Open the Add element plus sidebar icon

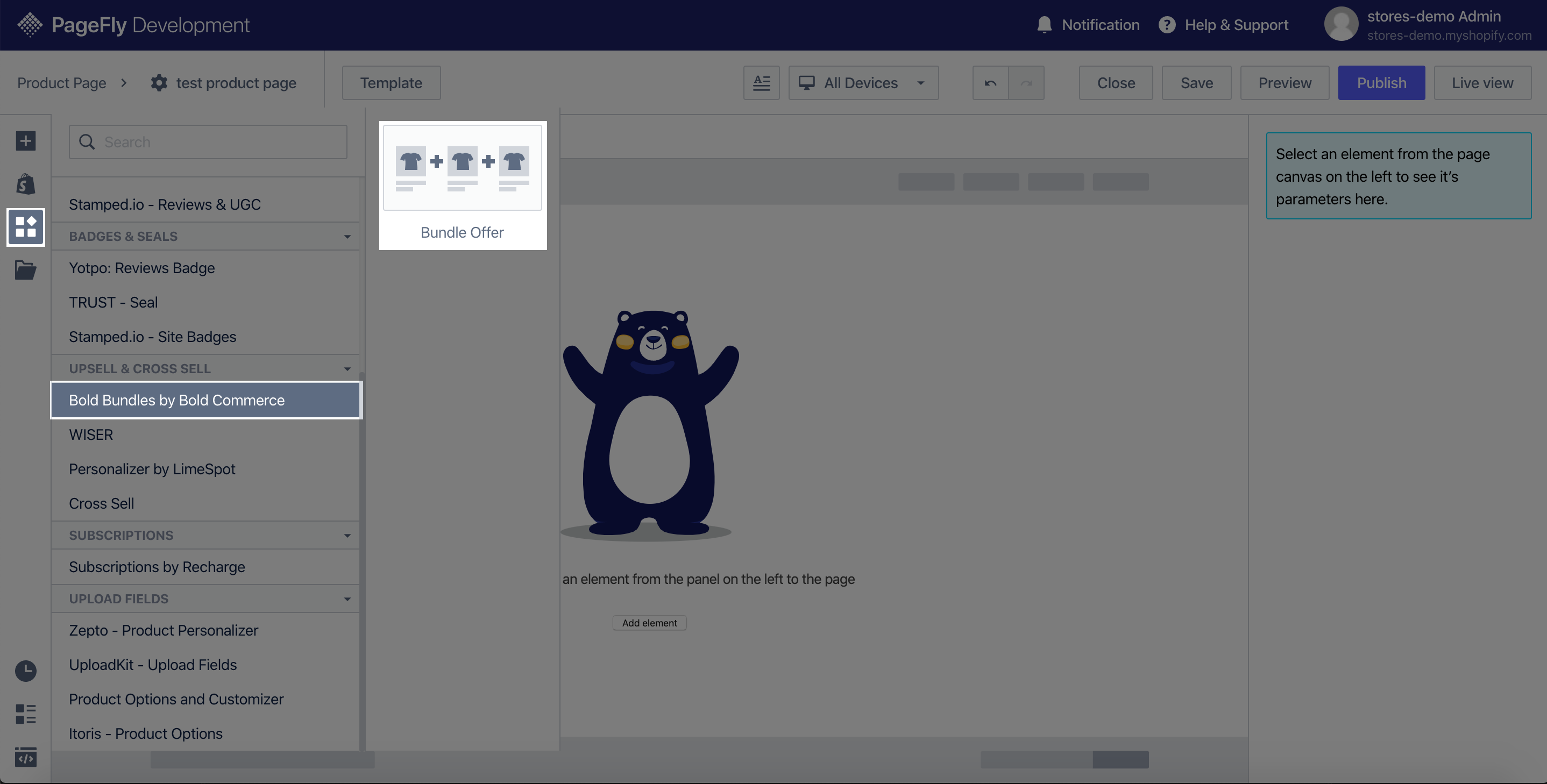point(26,141)
